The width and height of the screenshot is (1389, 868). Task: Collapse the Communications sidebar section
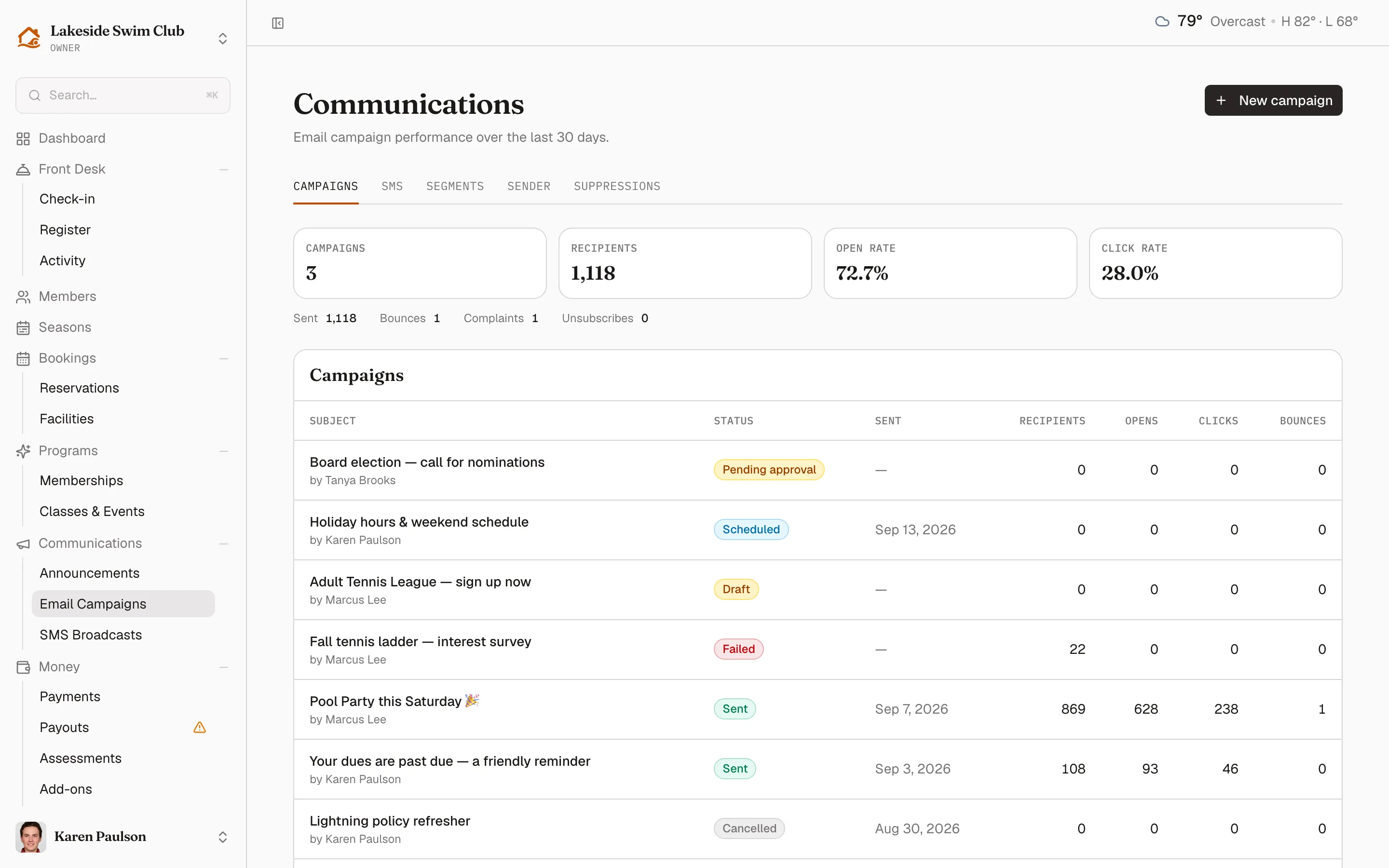click(x=224, y=543)
